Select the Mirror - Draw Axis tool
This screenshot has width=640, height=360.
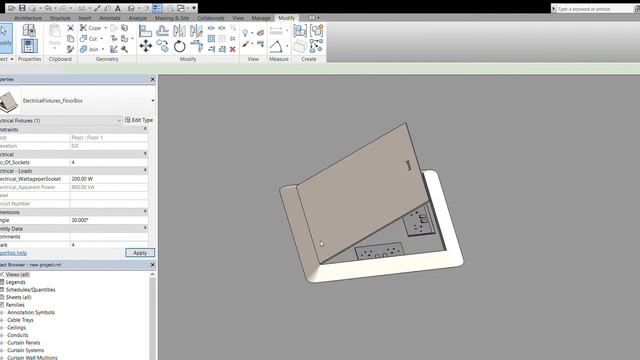[196, 31]
